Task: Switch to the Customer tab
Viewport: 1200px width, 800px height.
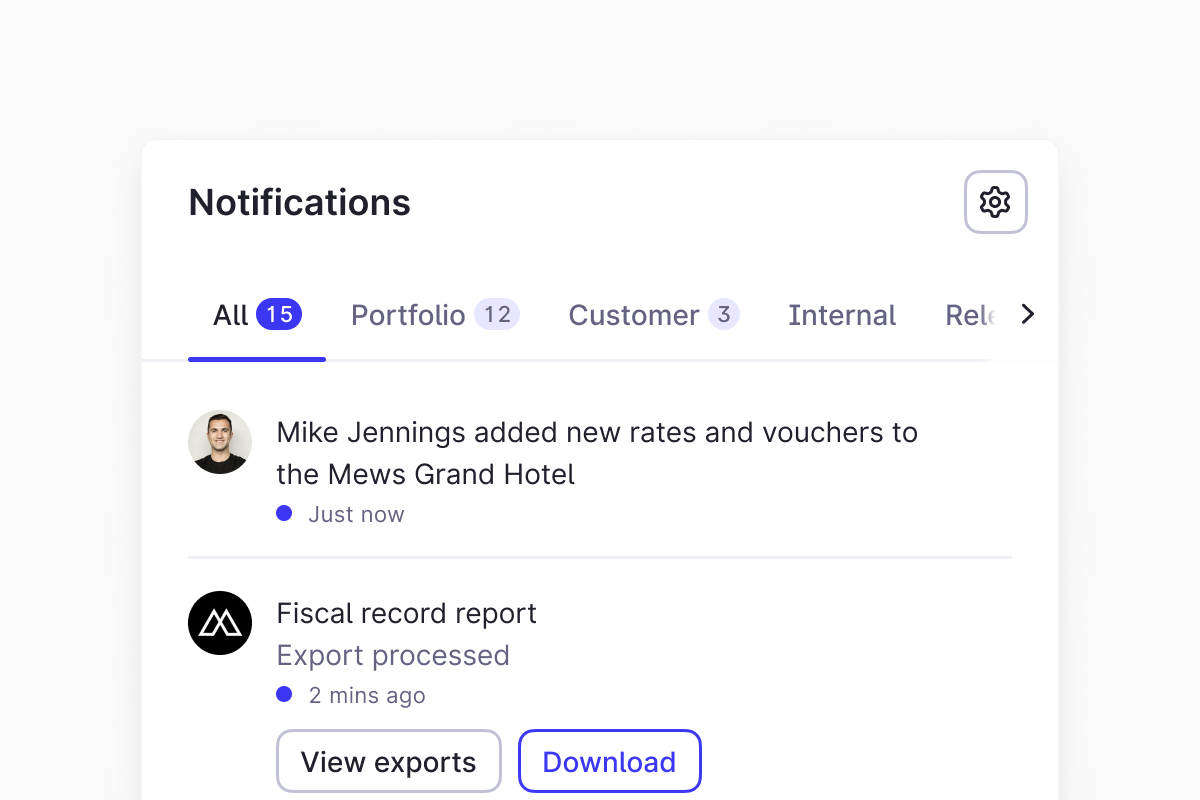Action: [x=633, y=316]
